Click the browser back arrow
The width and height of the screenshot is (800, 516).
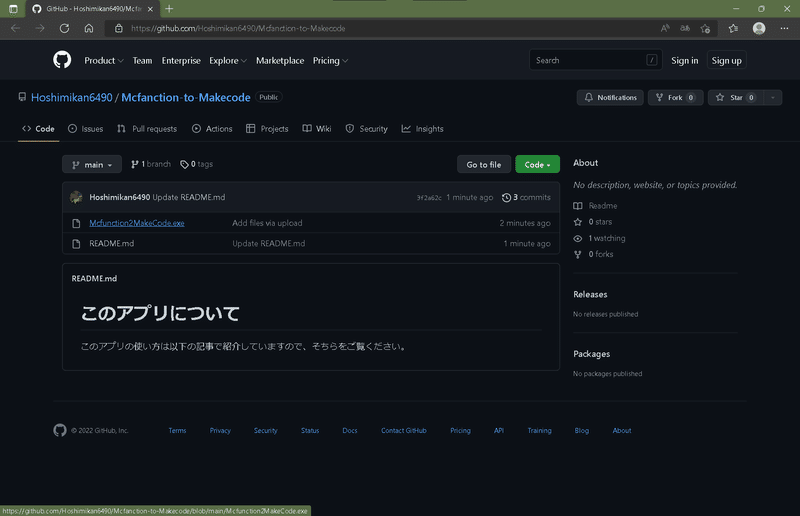click(15, 28)
